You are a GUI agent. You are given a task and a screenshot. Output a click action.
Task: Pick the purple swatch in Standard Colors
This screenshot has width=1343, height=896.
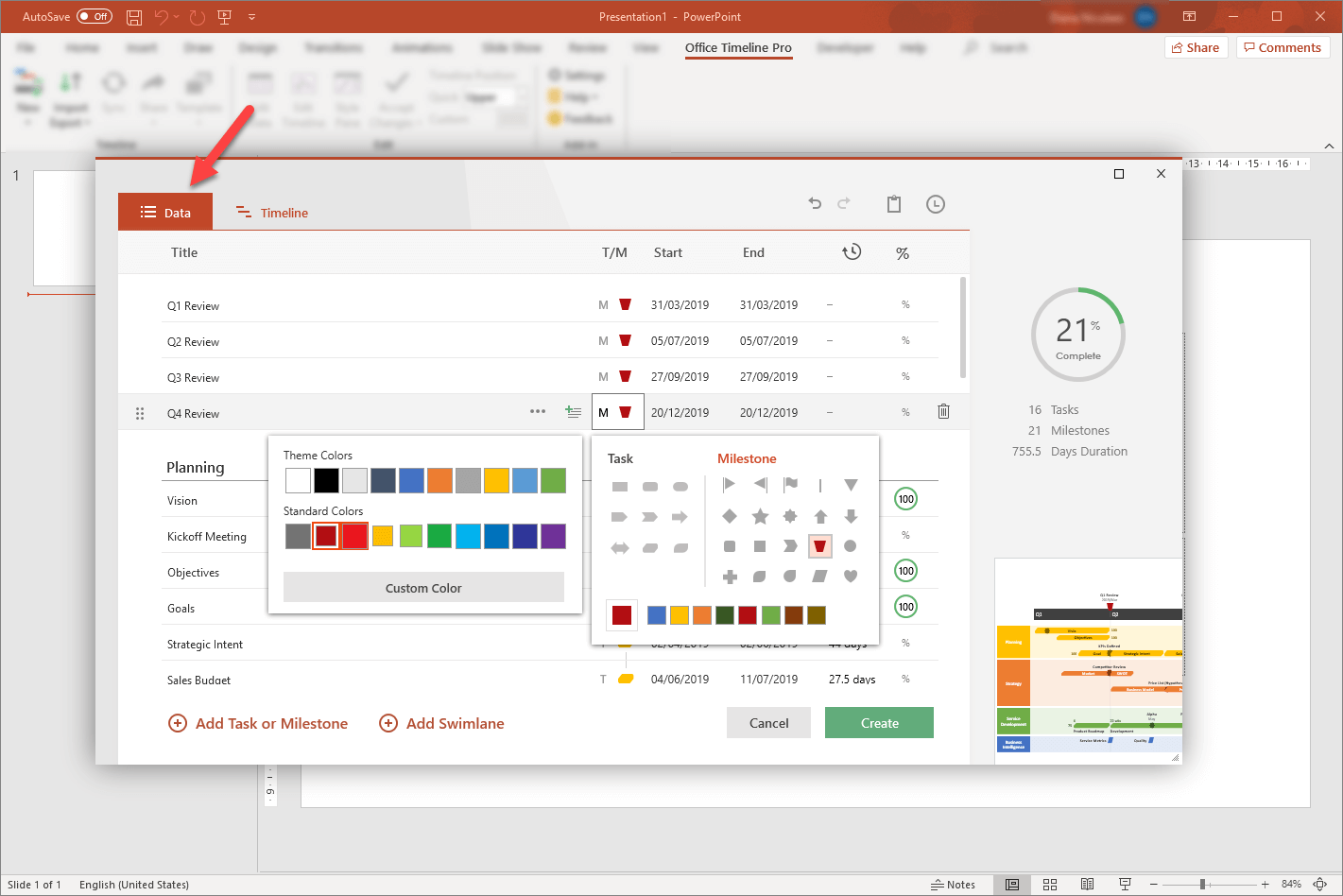(x=553, y=536)
